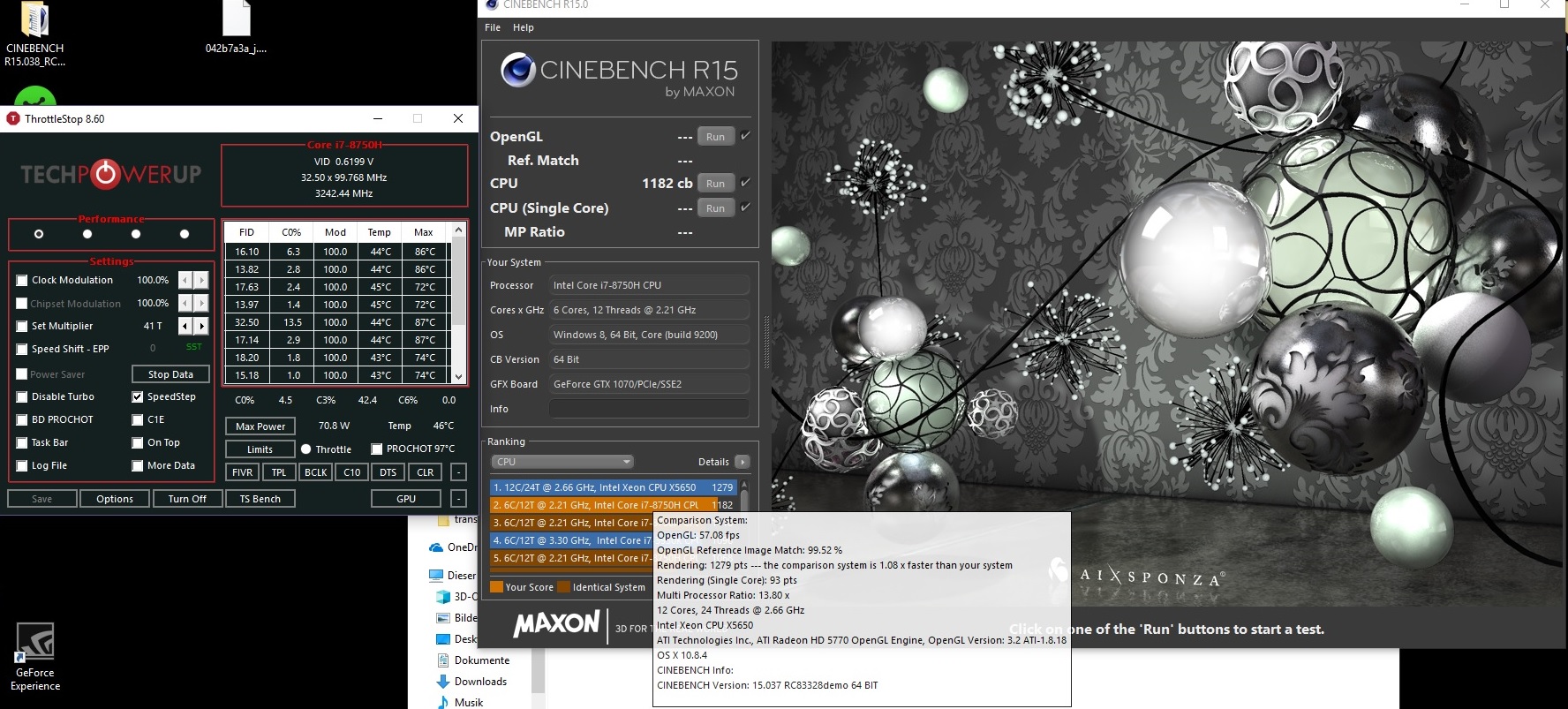The width and height of the screenshot is (1568, 709).
Task: Open the TPL settings button
Action: pos(279,472)
